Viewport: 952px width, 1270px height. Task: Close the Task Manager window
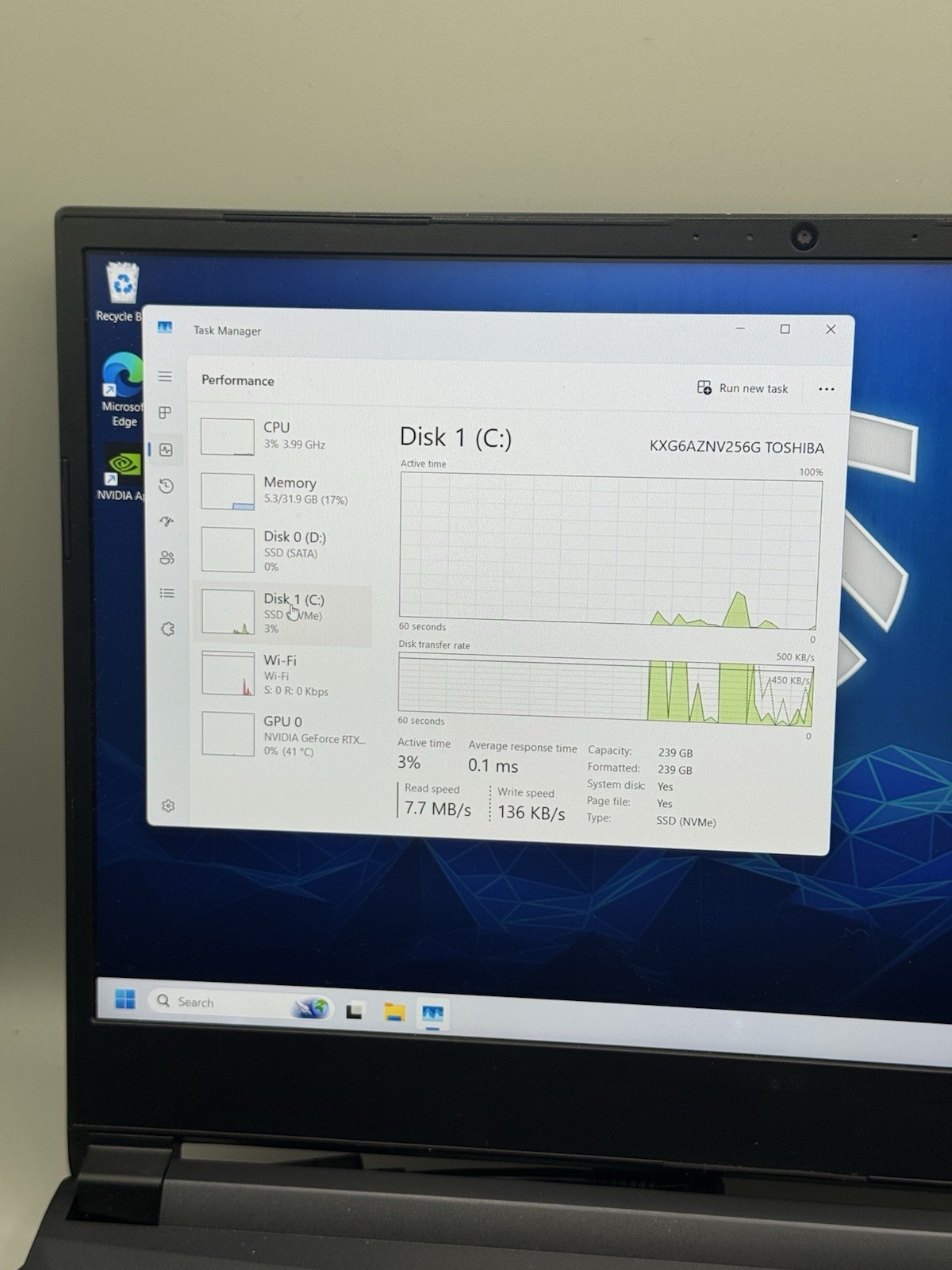click(x=831, y=329)
